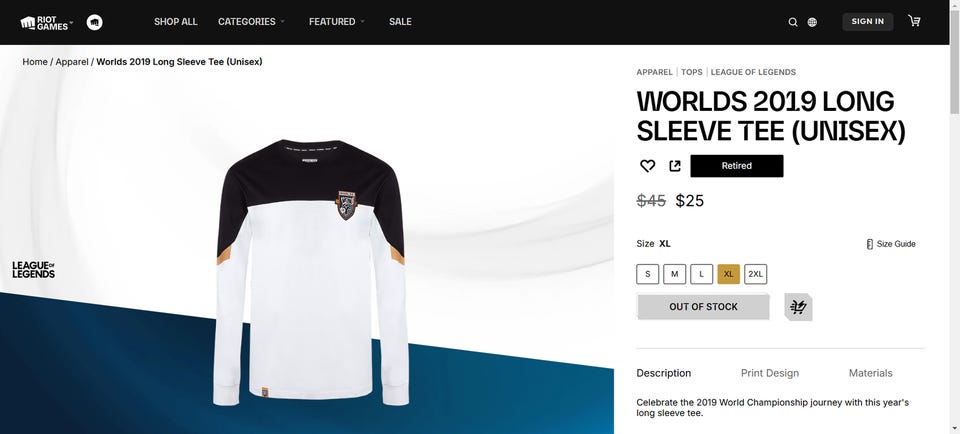The height and width of the screenshot is (434, 960).
Task: Click the grey cart icon beside Out of Stock
Action: pyautogui.click(x=798, y=307)
